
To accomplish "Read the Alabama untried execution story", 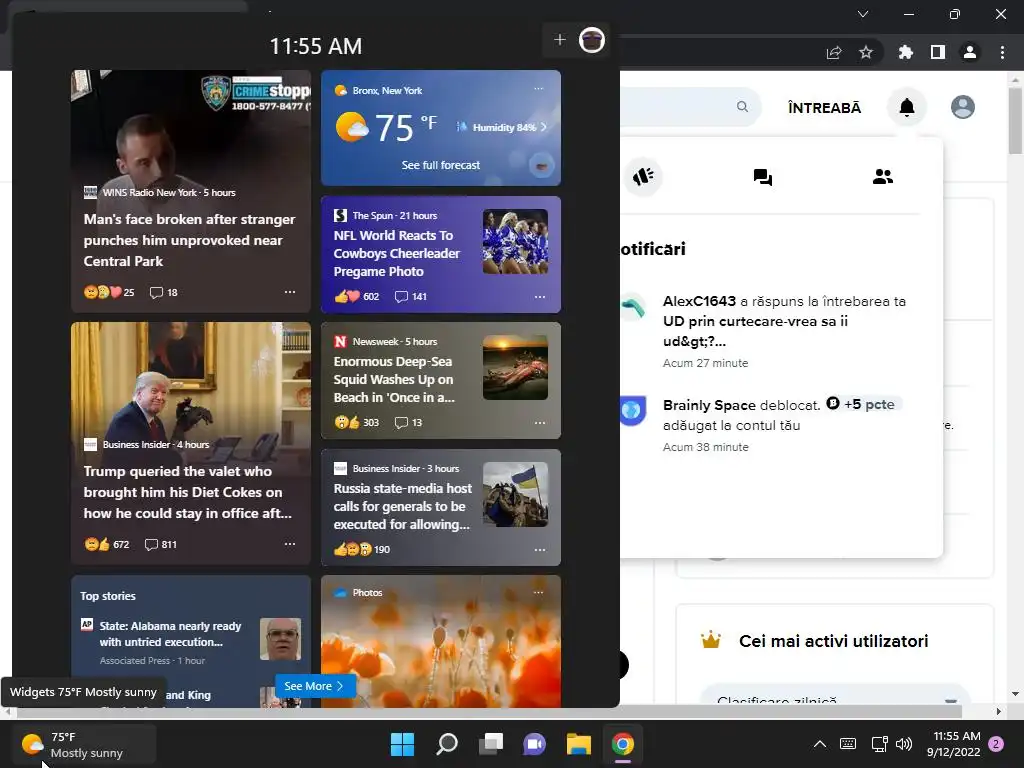I will pyautogui.click(x=191, y=641).
